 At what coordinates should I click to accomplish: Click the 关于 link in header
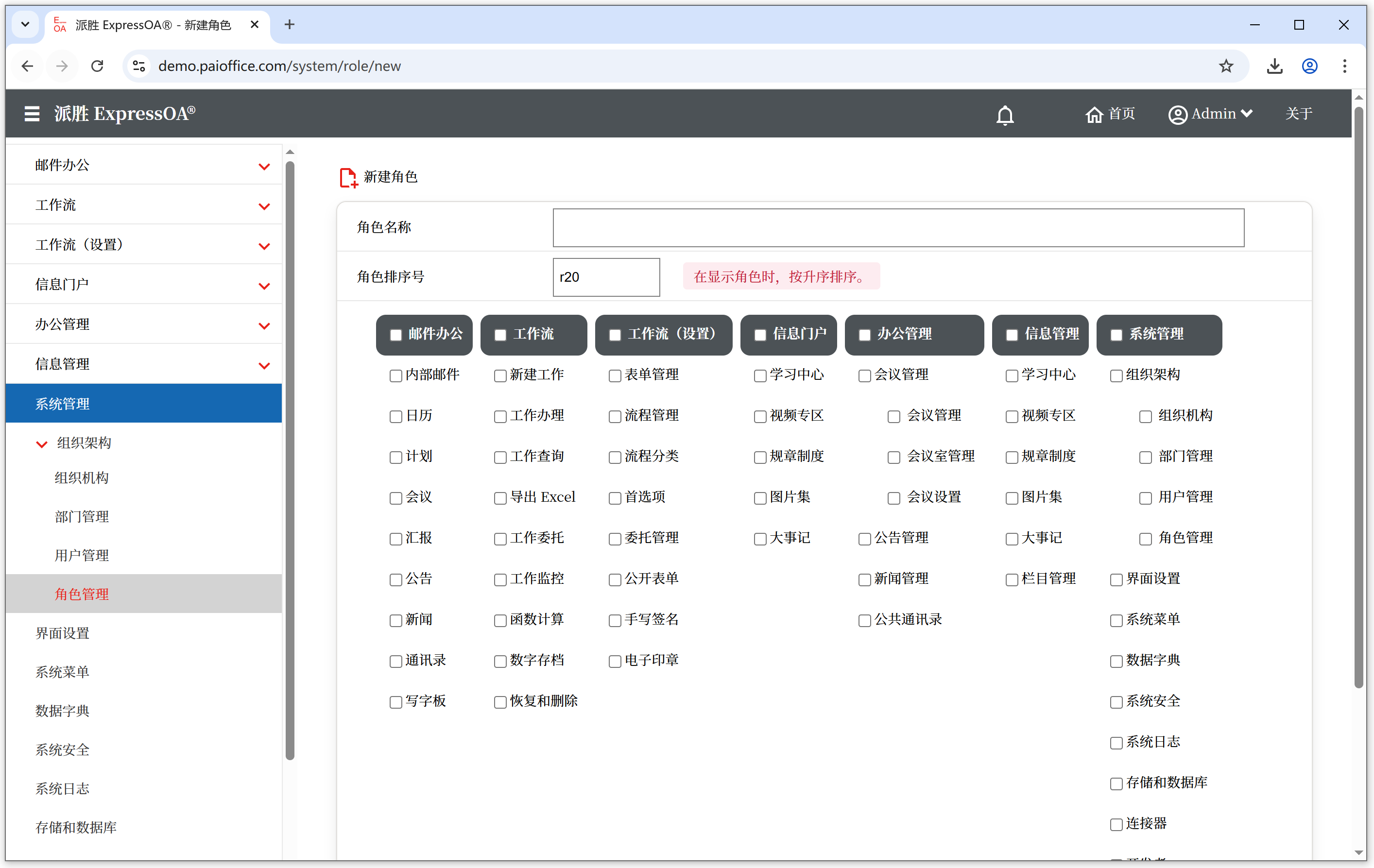coord(1299,114)
